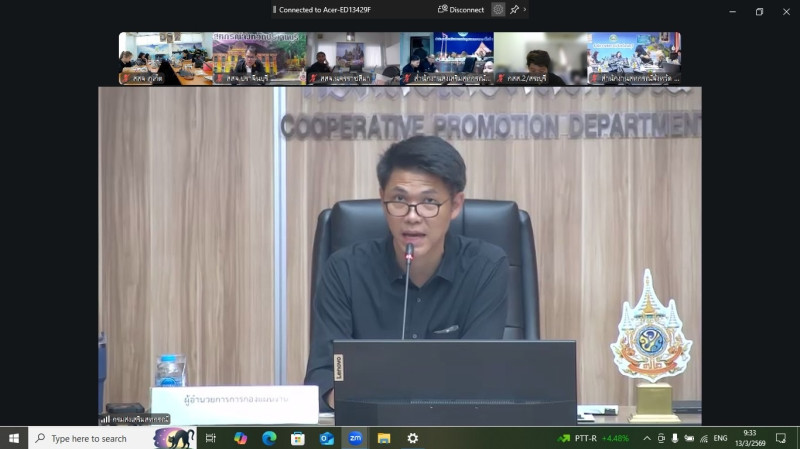Toggle the pin on the connection bar
The image size is (800, 449).
[514, 10]
